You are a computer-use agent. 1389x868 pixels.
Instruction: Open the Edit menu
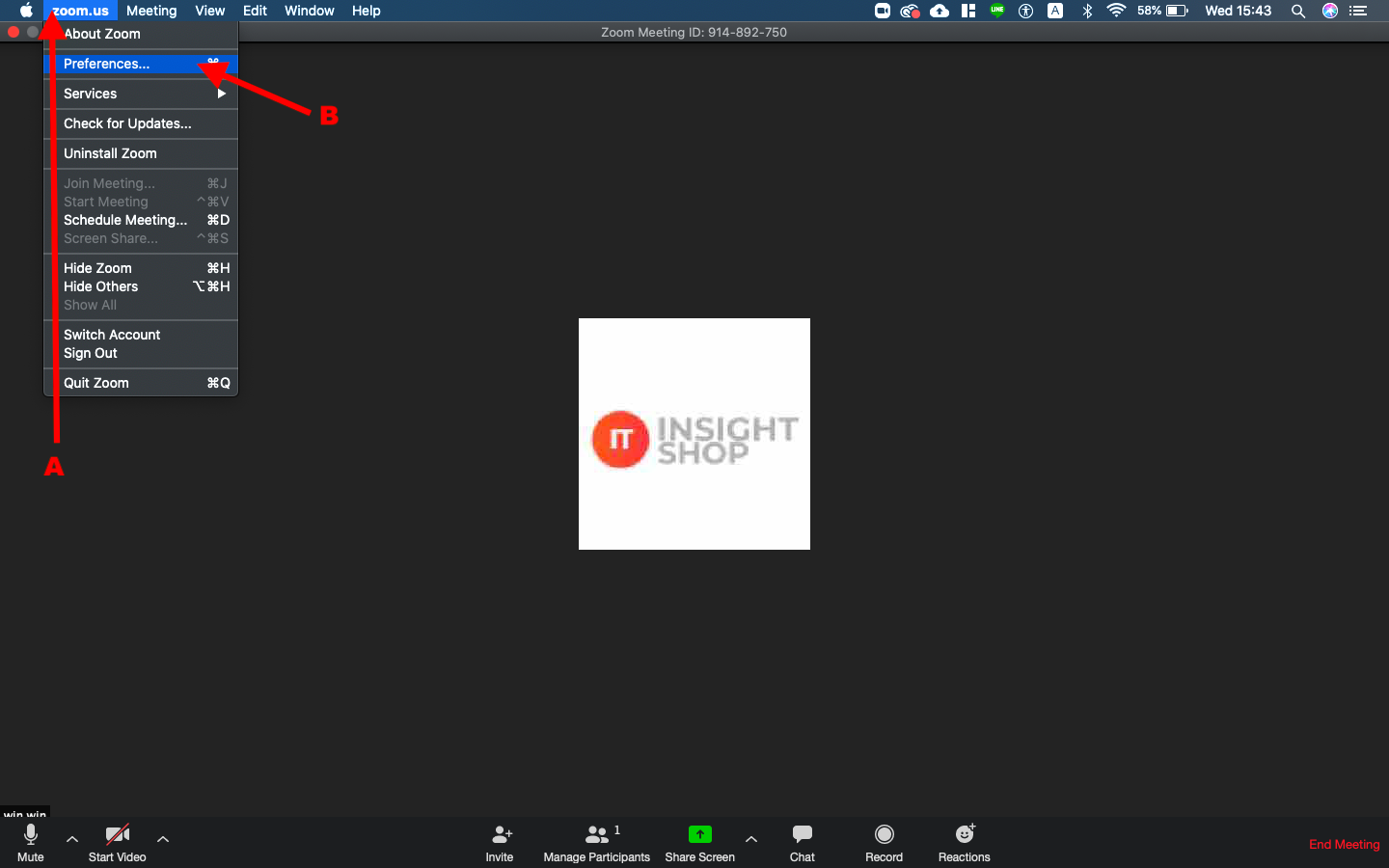point(255,11)
